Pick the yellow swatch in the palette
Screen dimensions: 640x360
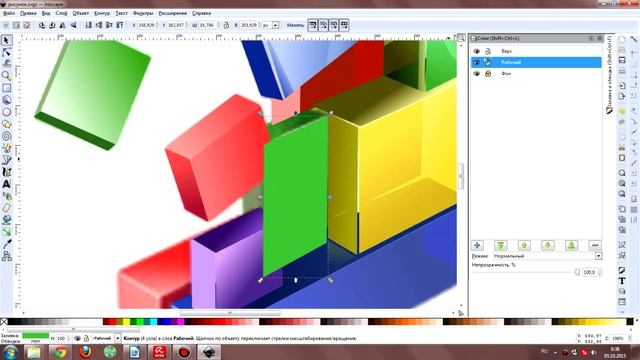(x=127, y=322)
